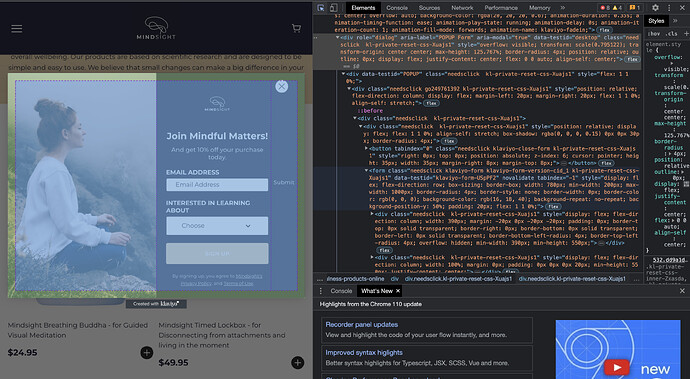Add Breathing Buddha $24.95 product to cart
The height and width of the screenshot is (379, 690).
pyautogui.click(x=147, y=353)
